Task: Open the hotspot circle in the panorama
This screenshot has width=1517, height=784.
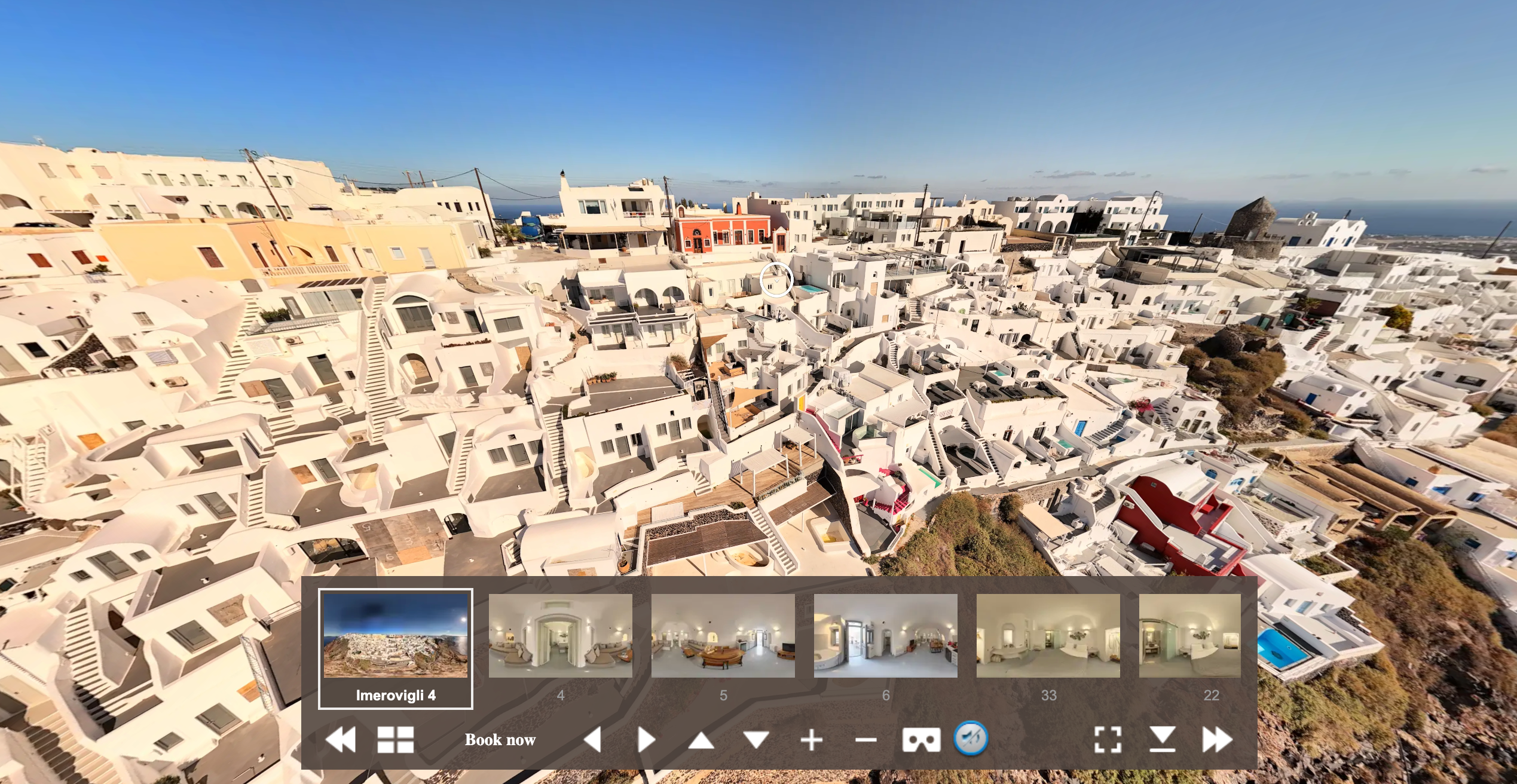Action: pos(776,280)
